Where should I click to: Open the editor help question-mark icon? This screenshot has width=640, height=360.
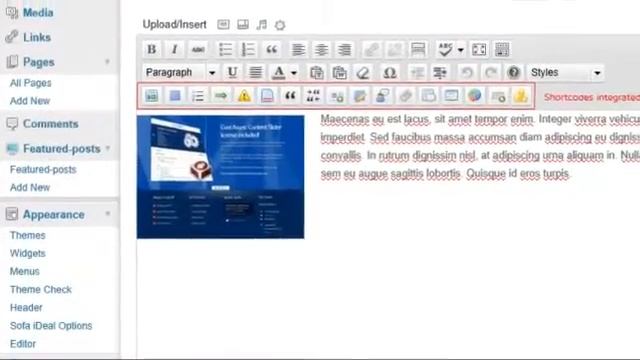pyautogui.click(x=513, y=72)
